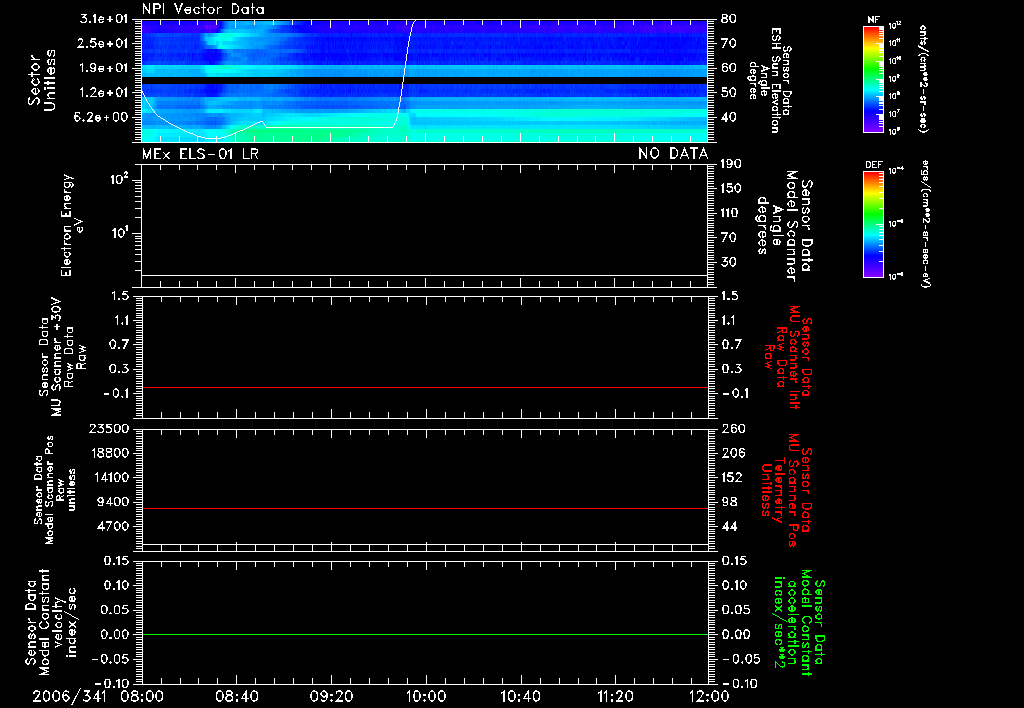
Task: Click the '260' telemetry tick label
Action: click(x=733, y=429)
